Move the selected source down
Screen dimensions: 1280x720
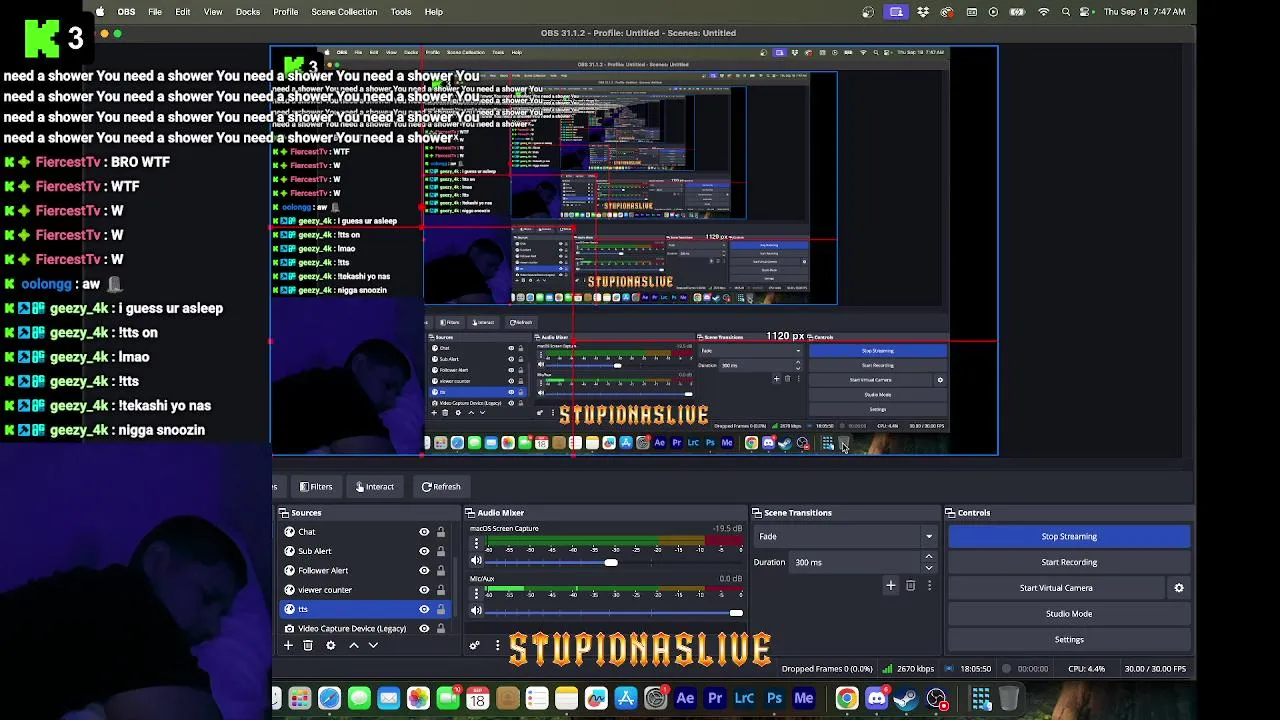[x=373, y=646]
